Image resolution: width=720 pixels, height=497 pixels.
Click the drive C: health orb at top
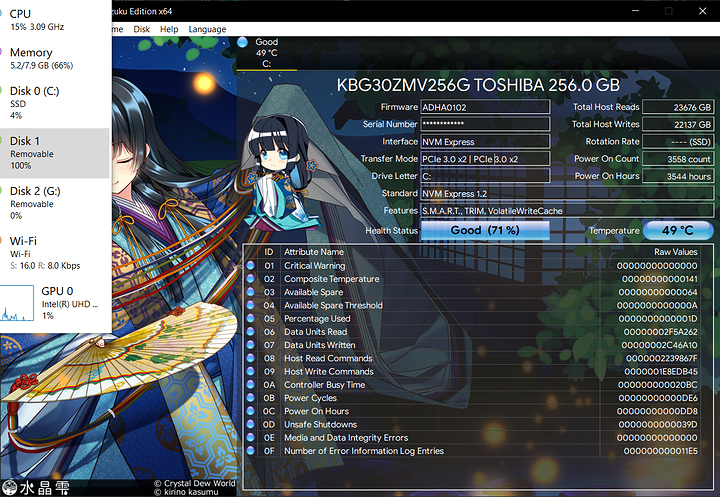pyautogui.click(x=242, y=42)
